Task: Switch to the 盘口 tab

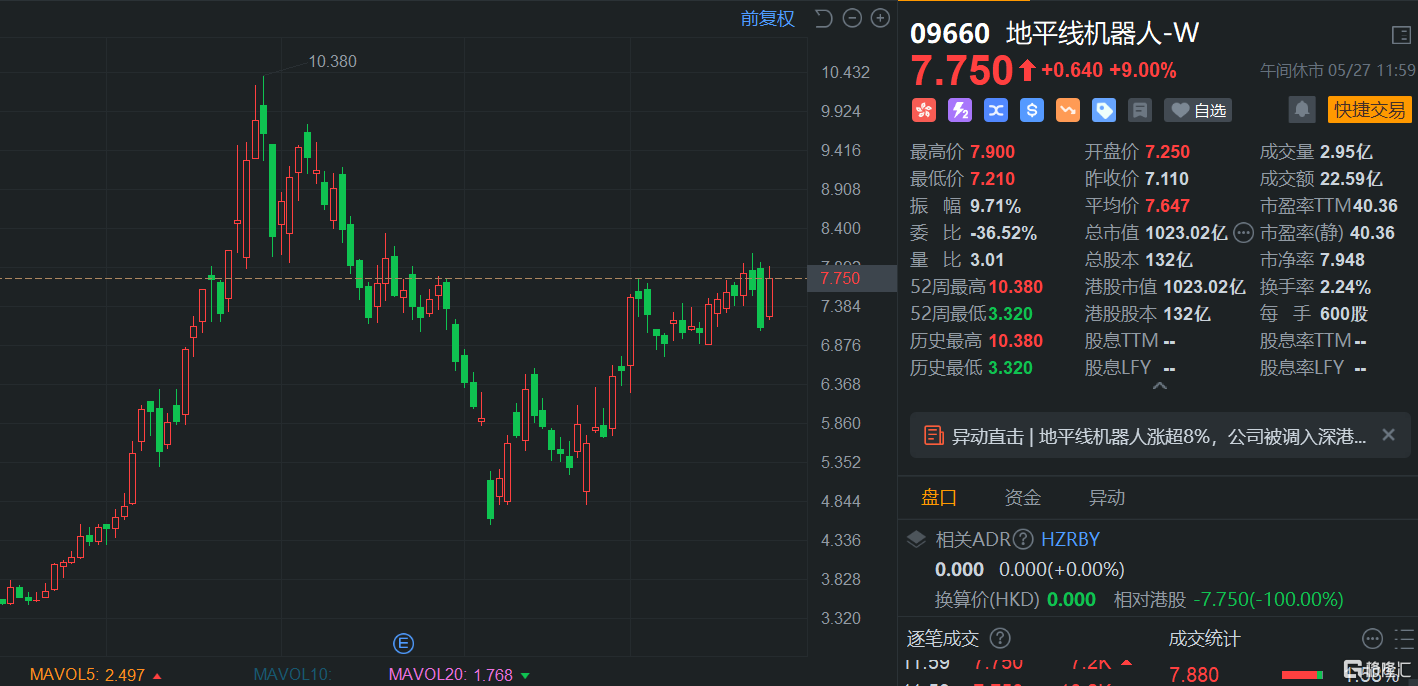Action: point(939,498)
